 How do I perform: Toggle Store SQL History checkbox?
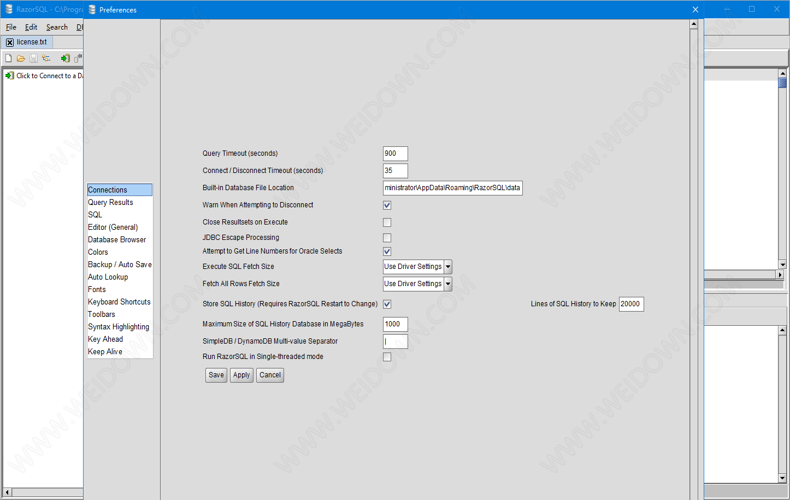click(x=387, y=304)
